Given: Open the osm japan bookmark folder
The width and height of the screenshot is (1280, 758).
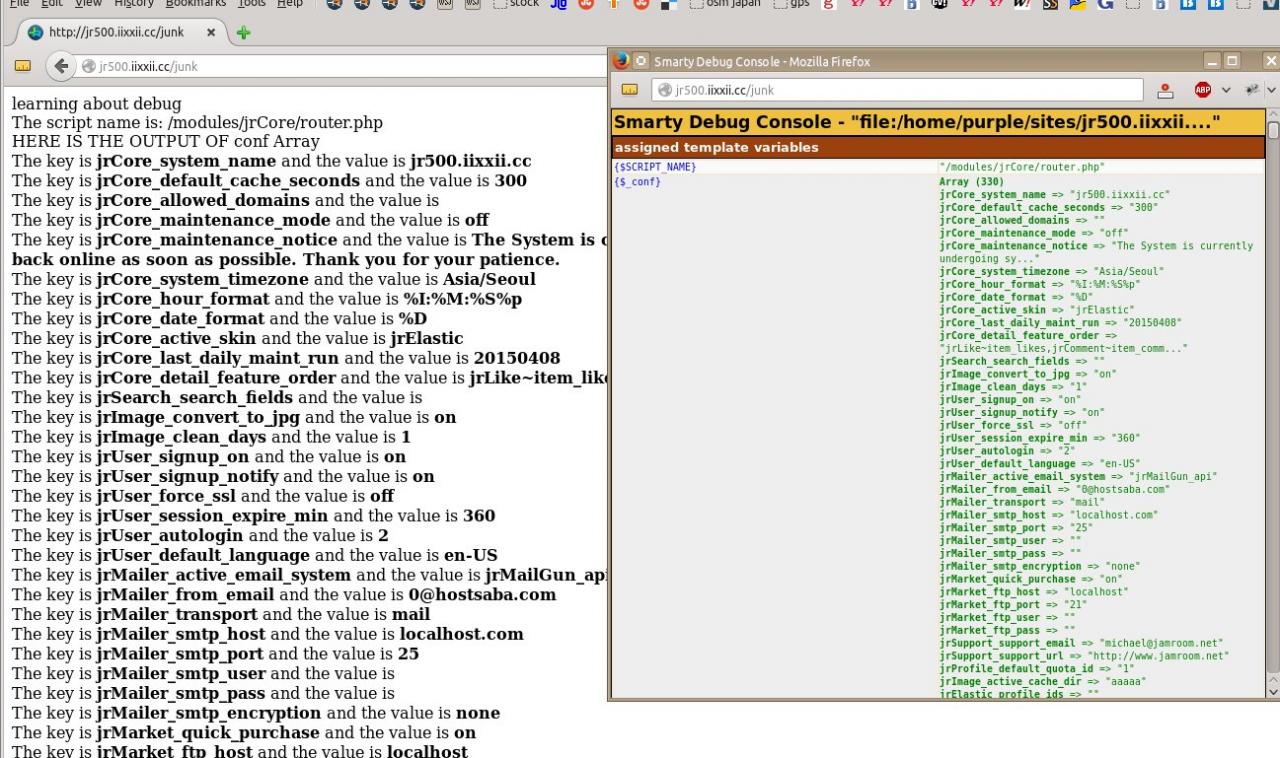Looking at the screenshot, I should click(727, 5).
